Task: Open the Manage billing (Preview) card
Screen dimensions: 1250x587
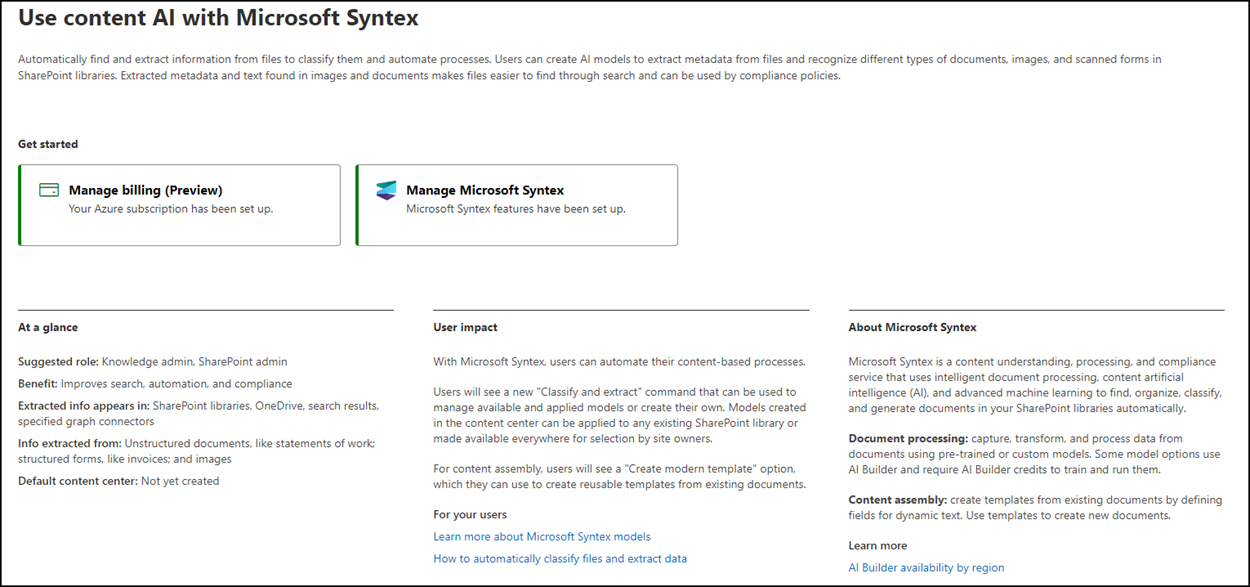Action: [180, 205]
